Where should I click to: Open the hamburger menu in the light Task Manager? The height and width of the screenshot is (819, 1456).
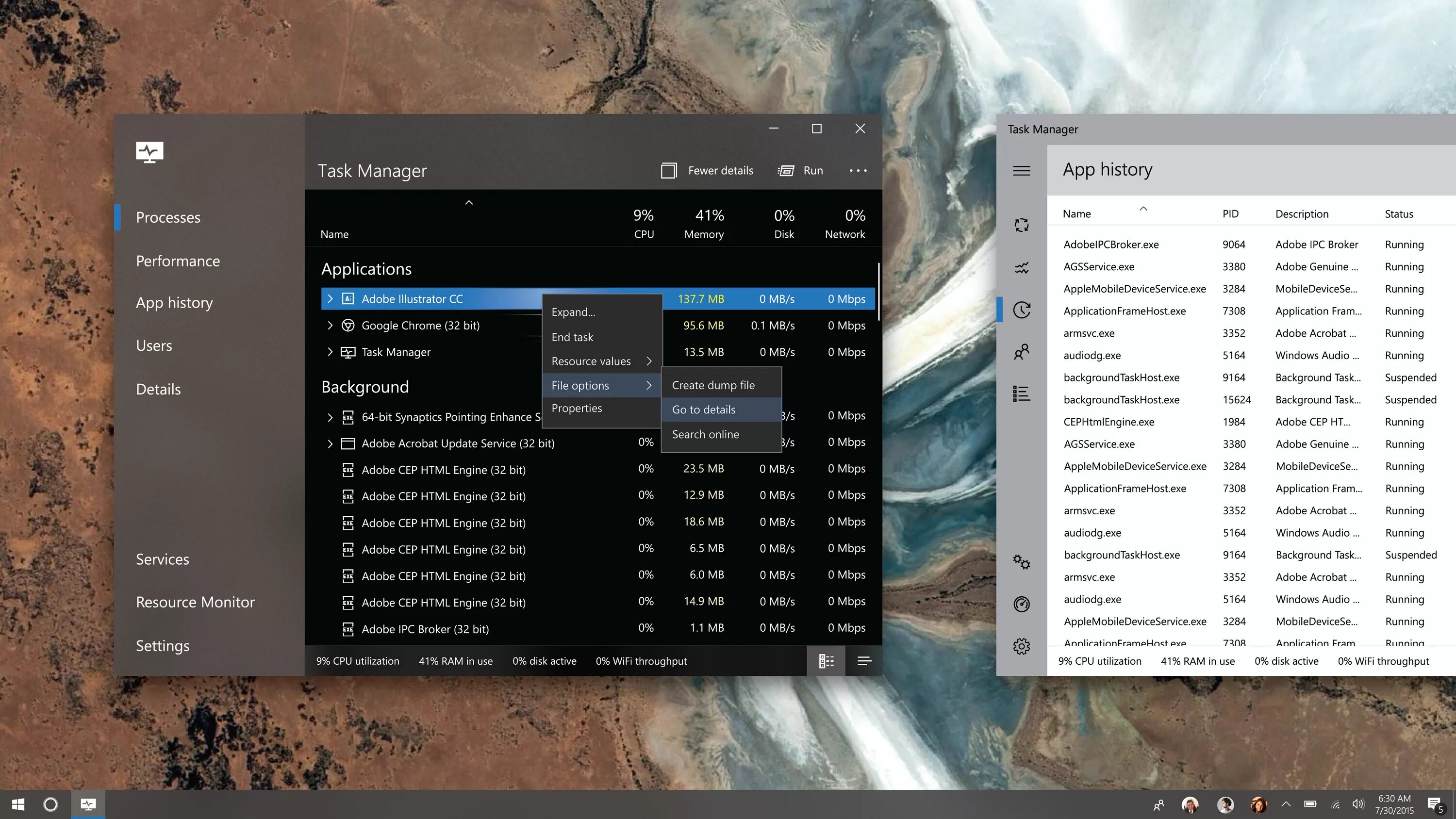(x=1021, y=171)
